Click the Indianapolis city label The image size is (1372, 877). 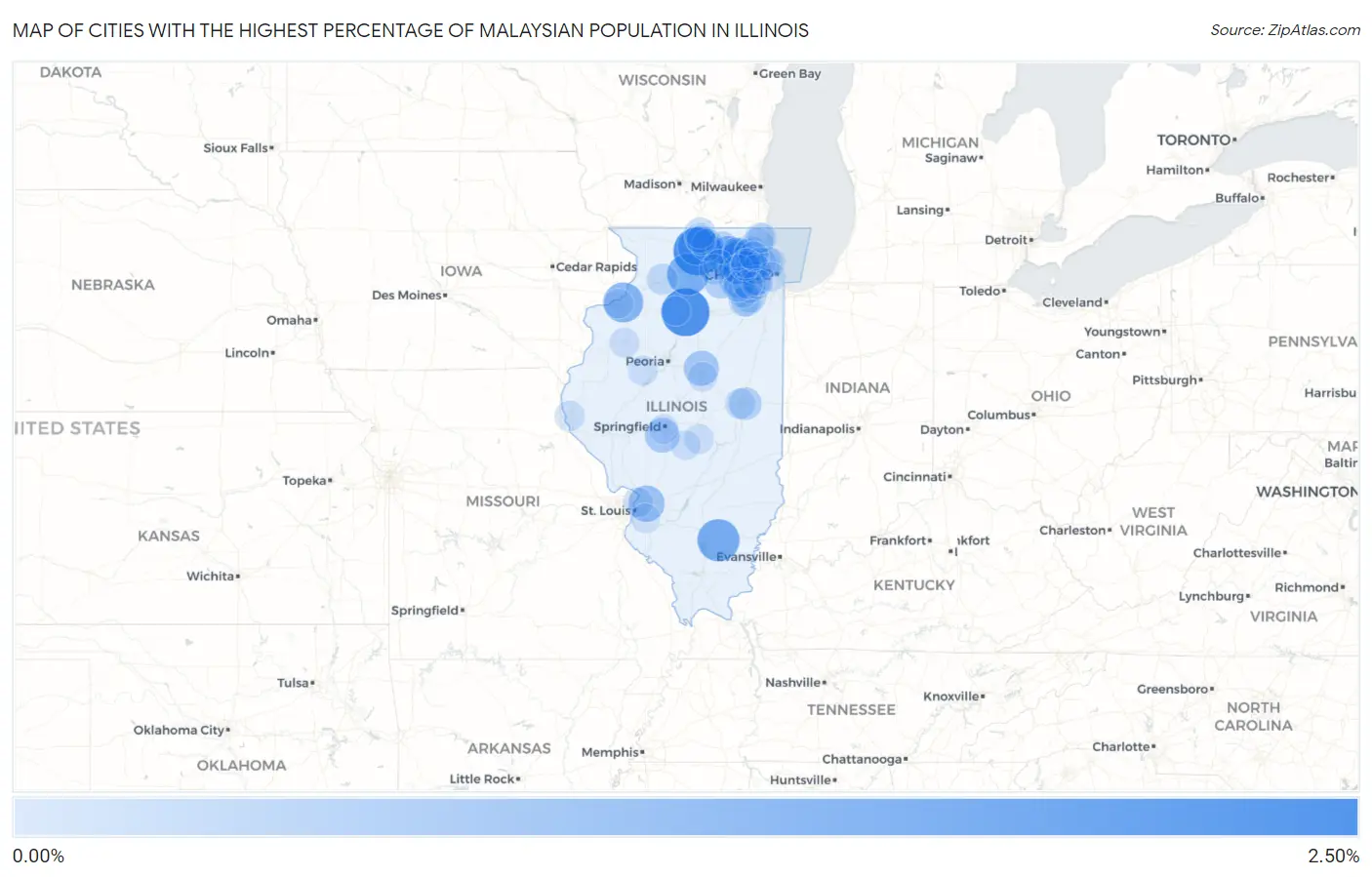[x=820, y=428]
